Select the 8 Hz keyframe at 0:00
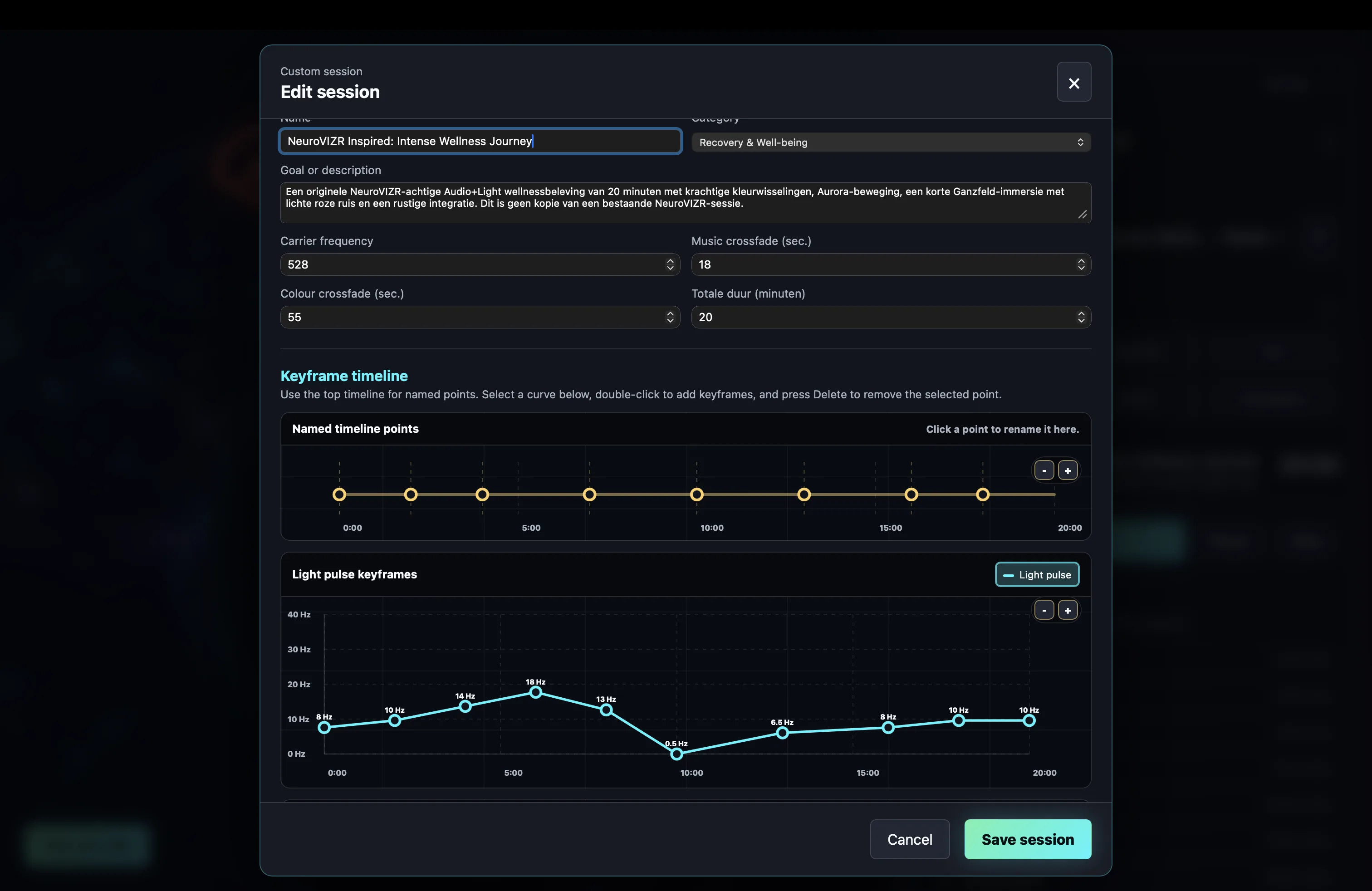1372x891 pixels. pyautogui.click(x=324, y=727)
